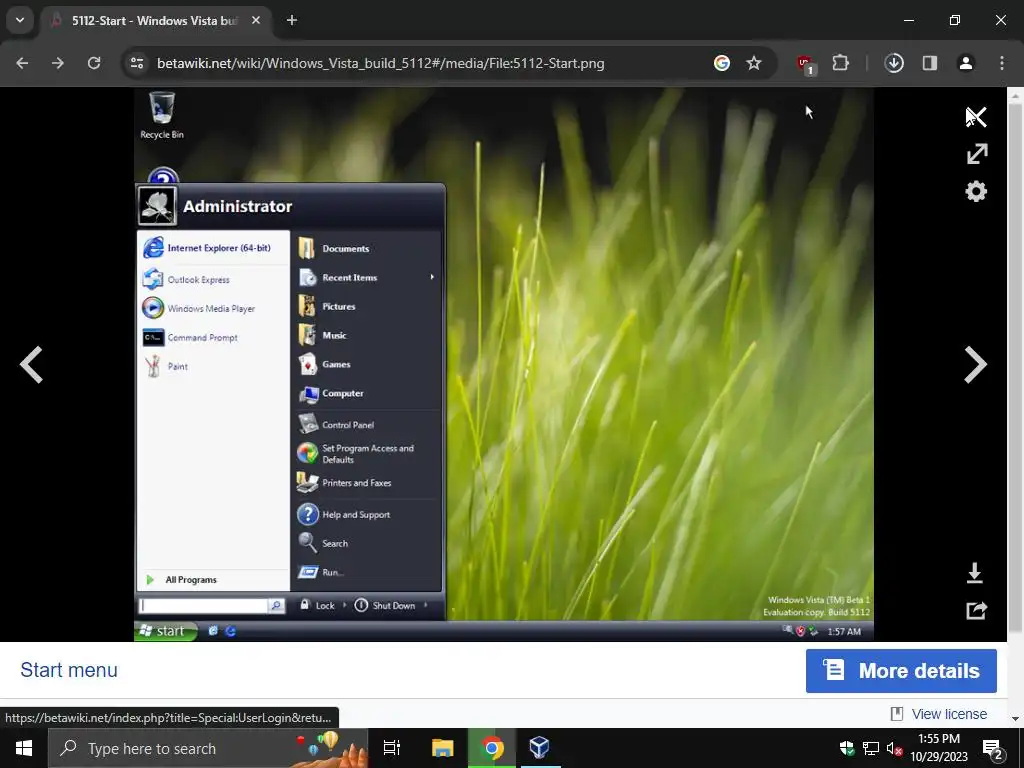Open Chrome three-dot menu
The image size is (1024, 768).
(1001, 63)
